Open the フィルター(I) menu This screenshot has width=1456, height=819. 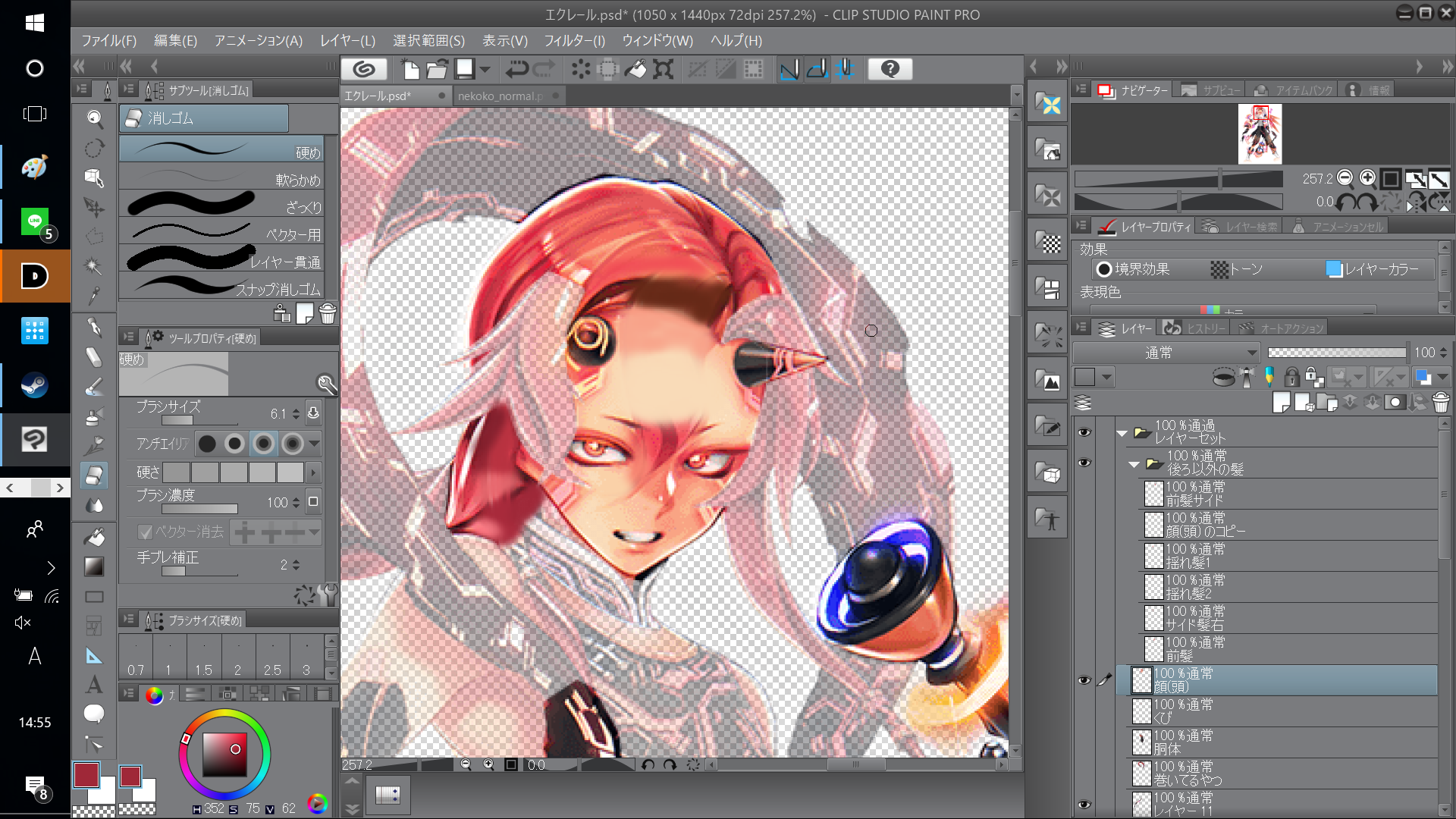click(574, 41)
